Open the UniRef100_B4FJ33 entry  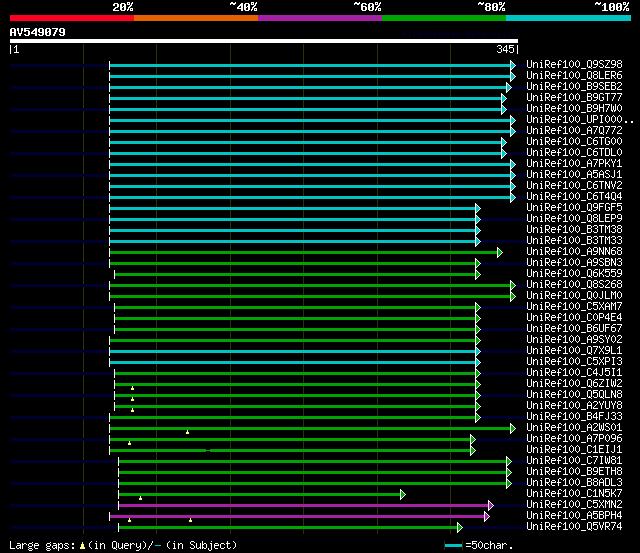pos(574,417)
